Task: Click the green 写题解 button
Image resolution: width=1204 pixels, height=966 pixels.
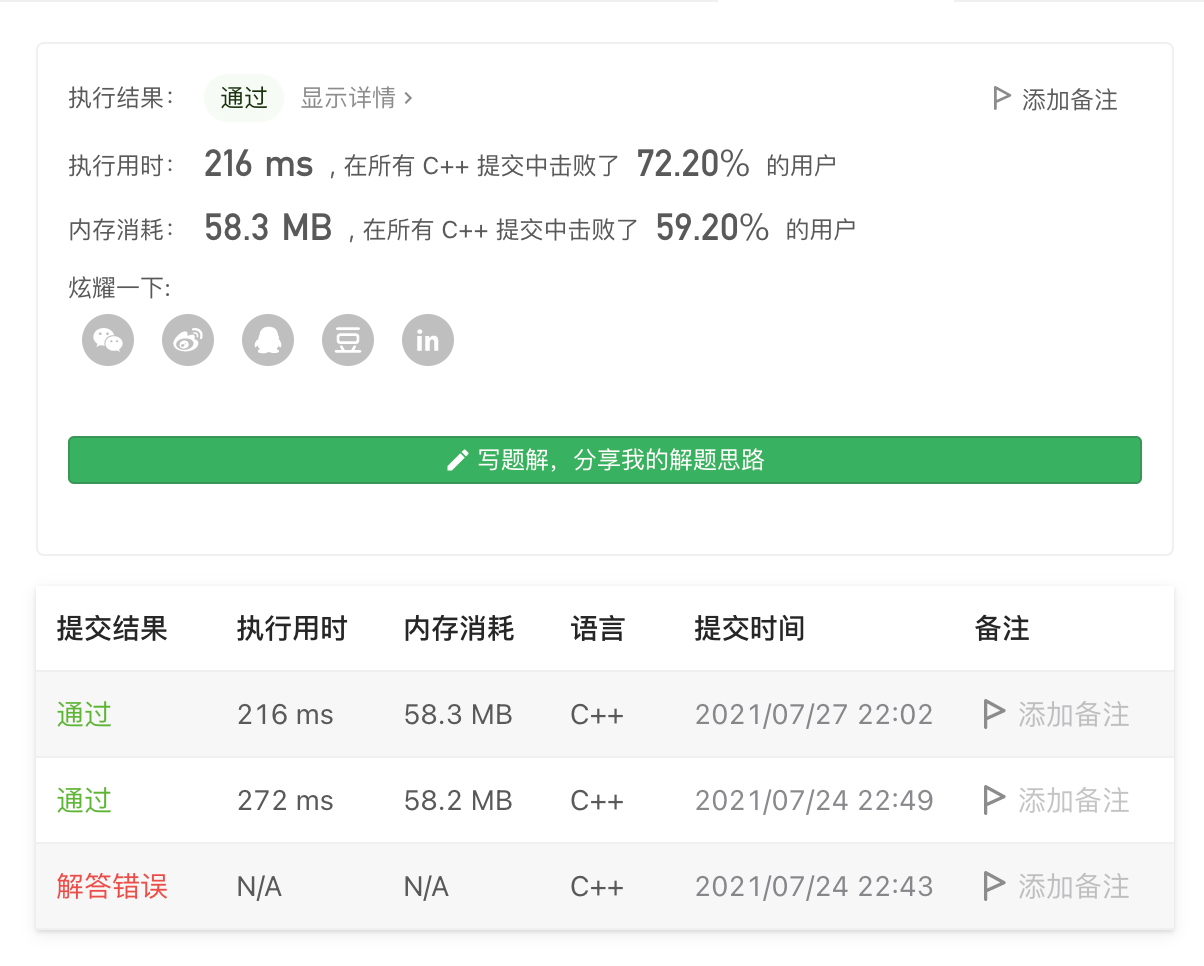Action: click(604, 460)
